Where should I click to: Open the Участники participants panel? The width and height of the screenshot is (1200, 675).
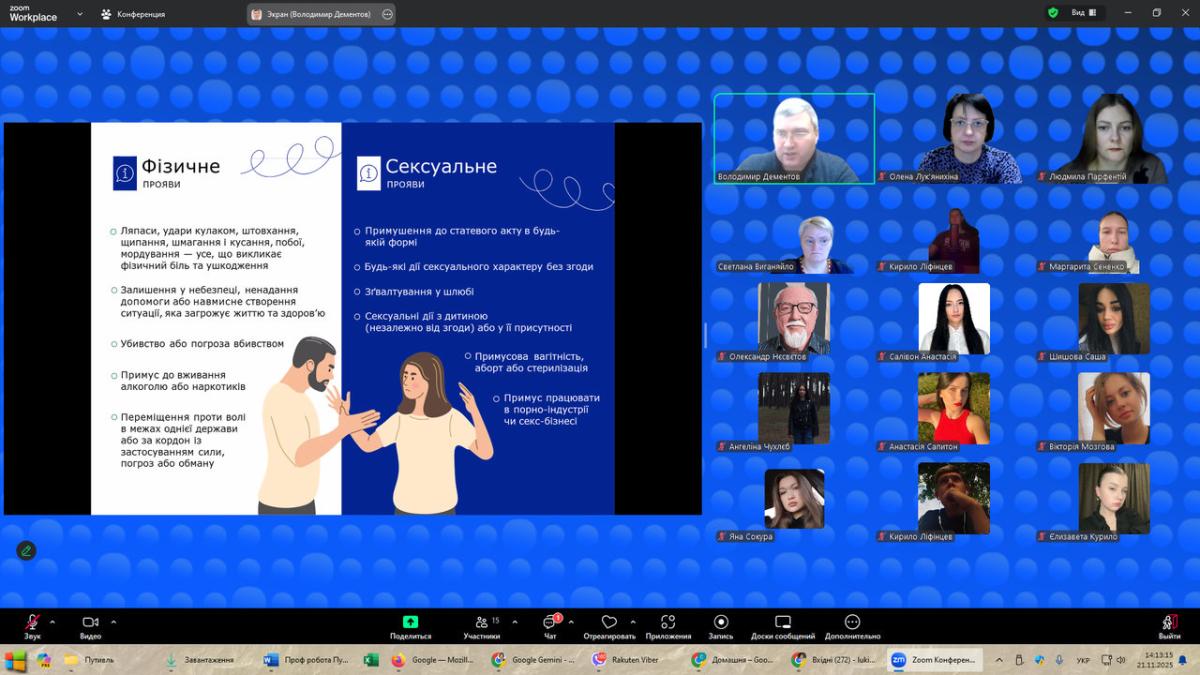[x=482, y=622]
